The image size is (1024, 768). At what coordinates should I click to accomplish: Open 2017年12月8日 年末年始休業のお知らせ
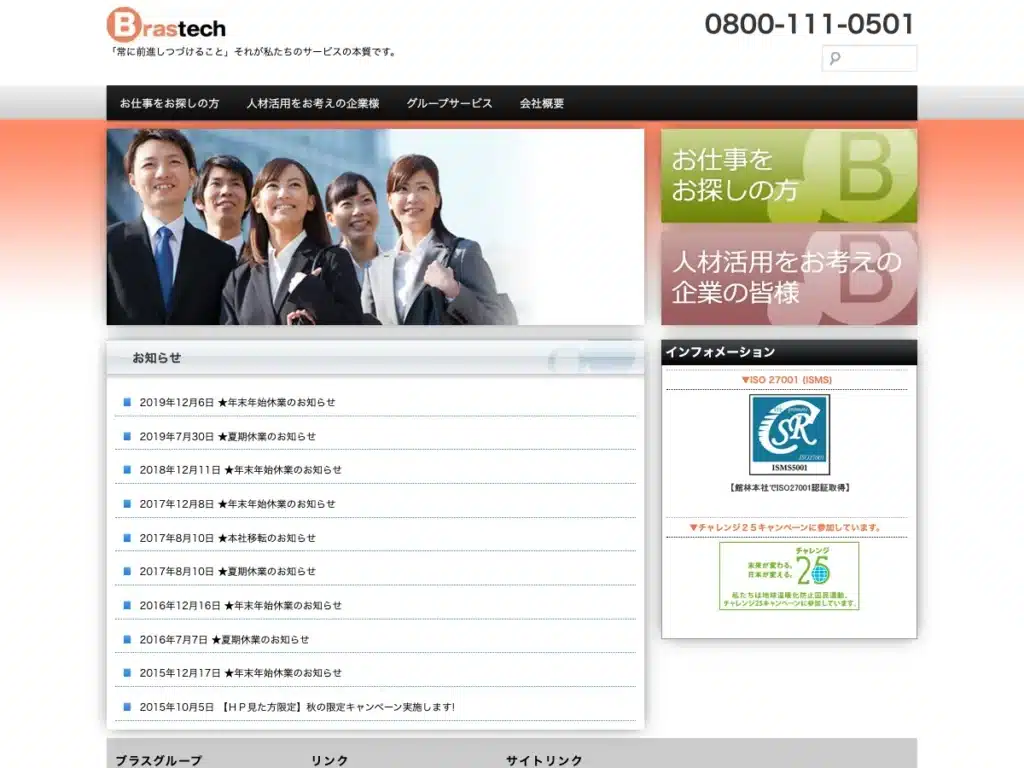click(237, 504)
